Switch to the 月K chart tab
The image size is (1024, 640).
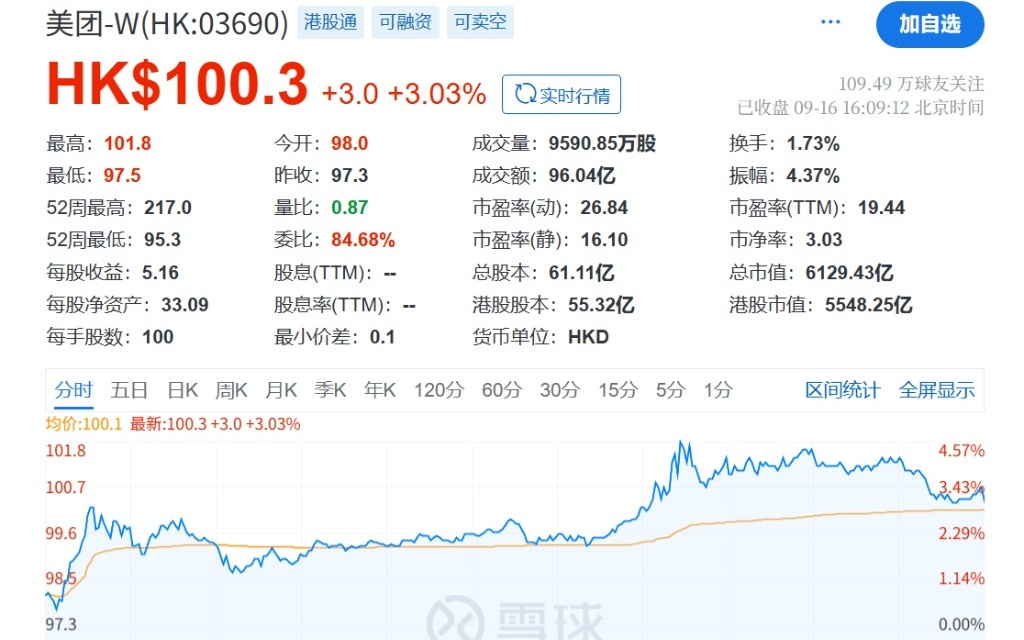281,390
